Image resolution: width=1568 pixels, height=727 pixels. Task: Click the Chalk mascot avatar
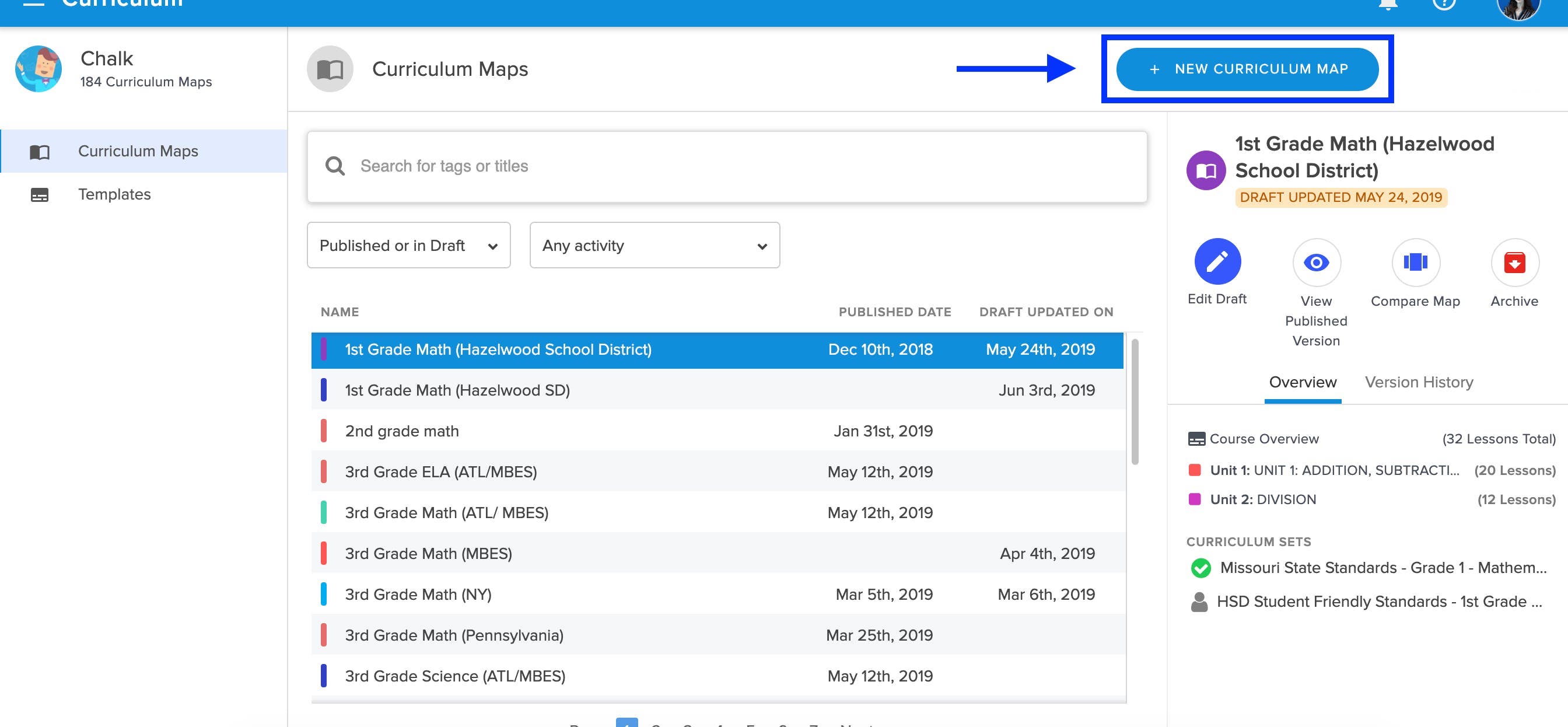38,69
